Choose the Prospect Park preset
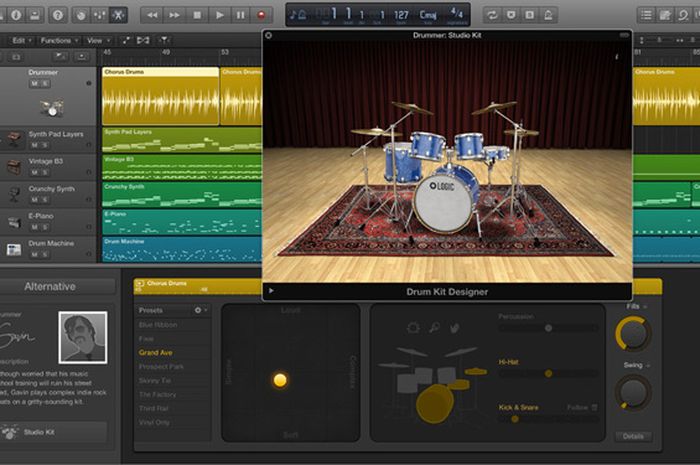This screenshot has height=465, width=700. tap(161, 366)
